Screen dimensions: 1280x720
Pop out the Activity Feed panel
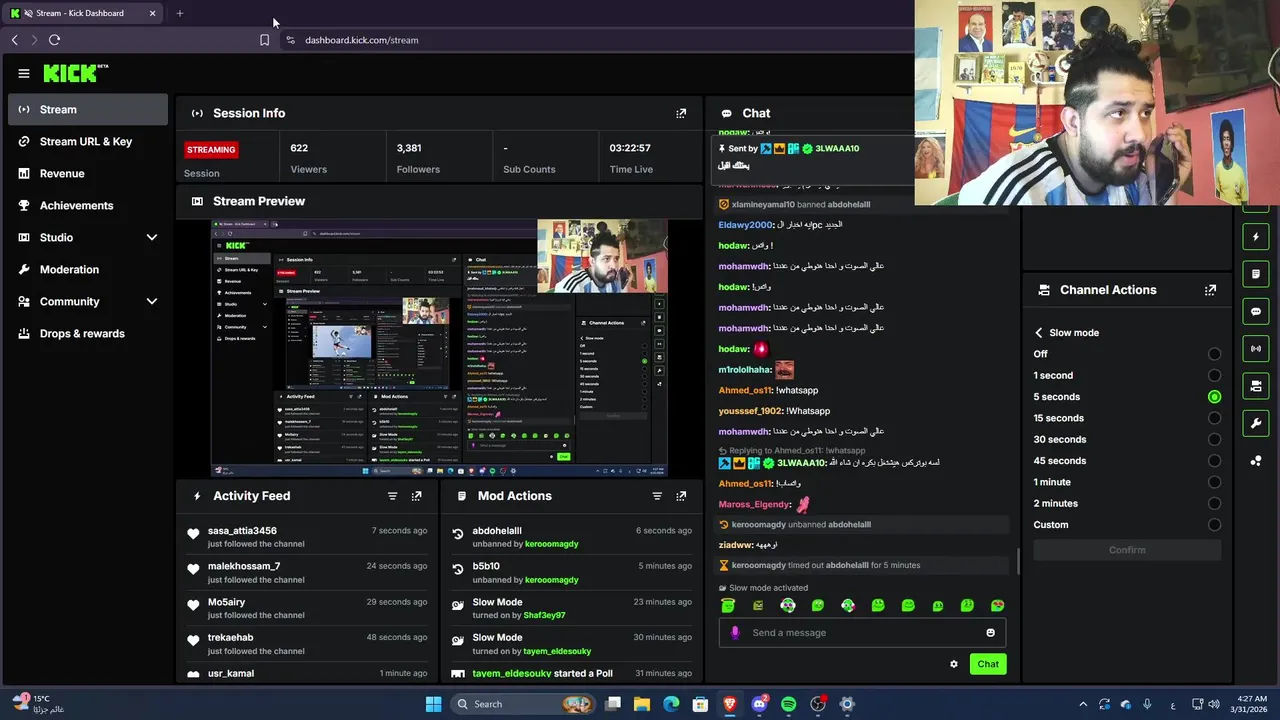click(417, 496)
